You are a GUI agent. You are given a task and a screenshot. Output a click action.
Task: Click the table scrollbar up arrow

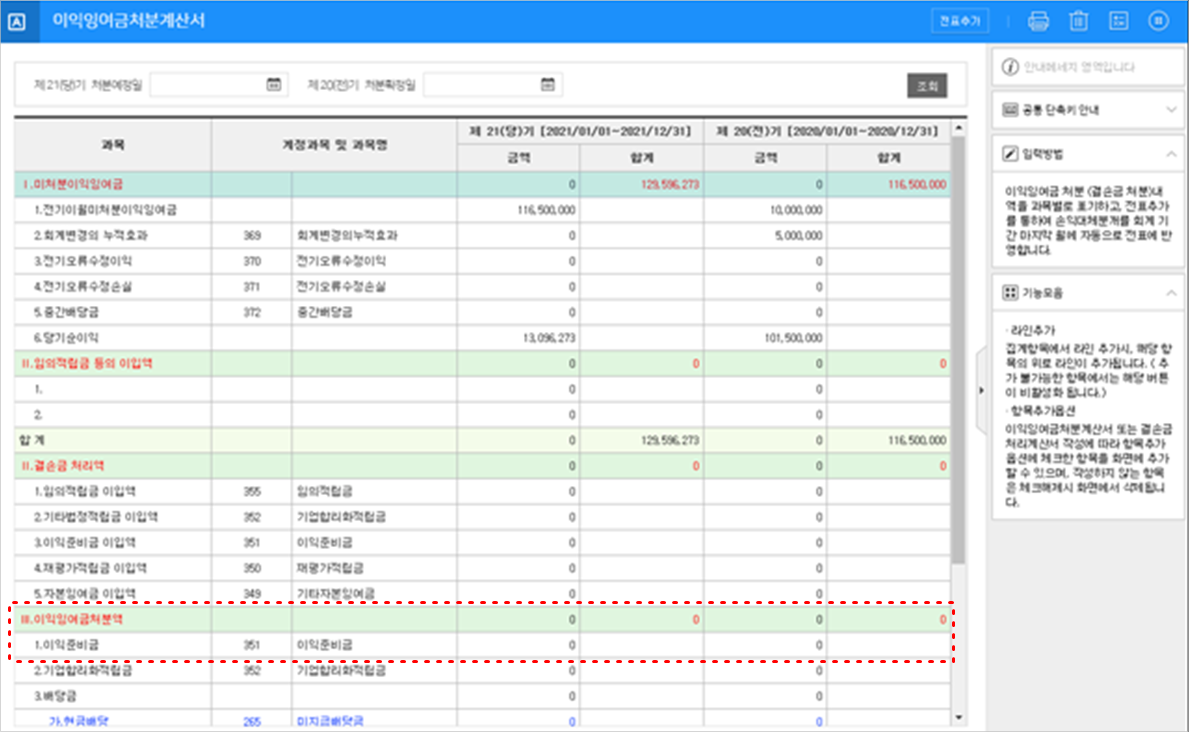958,128
